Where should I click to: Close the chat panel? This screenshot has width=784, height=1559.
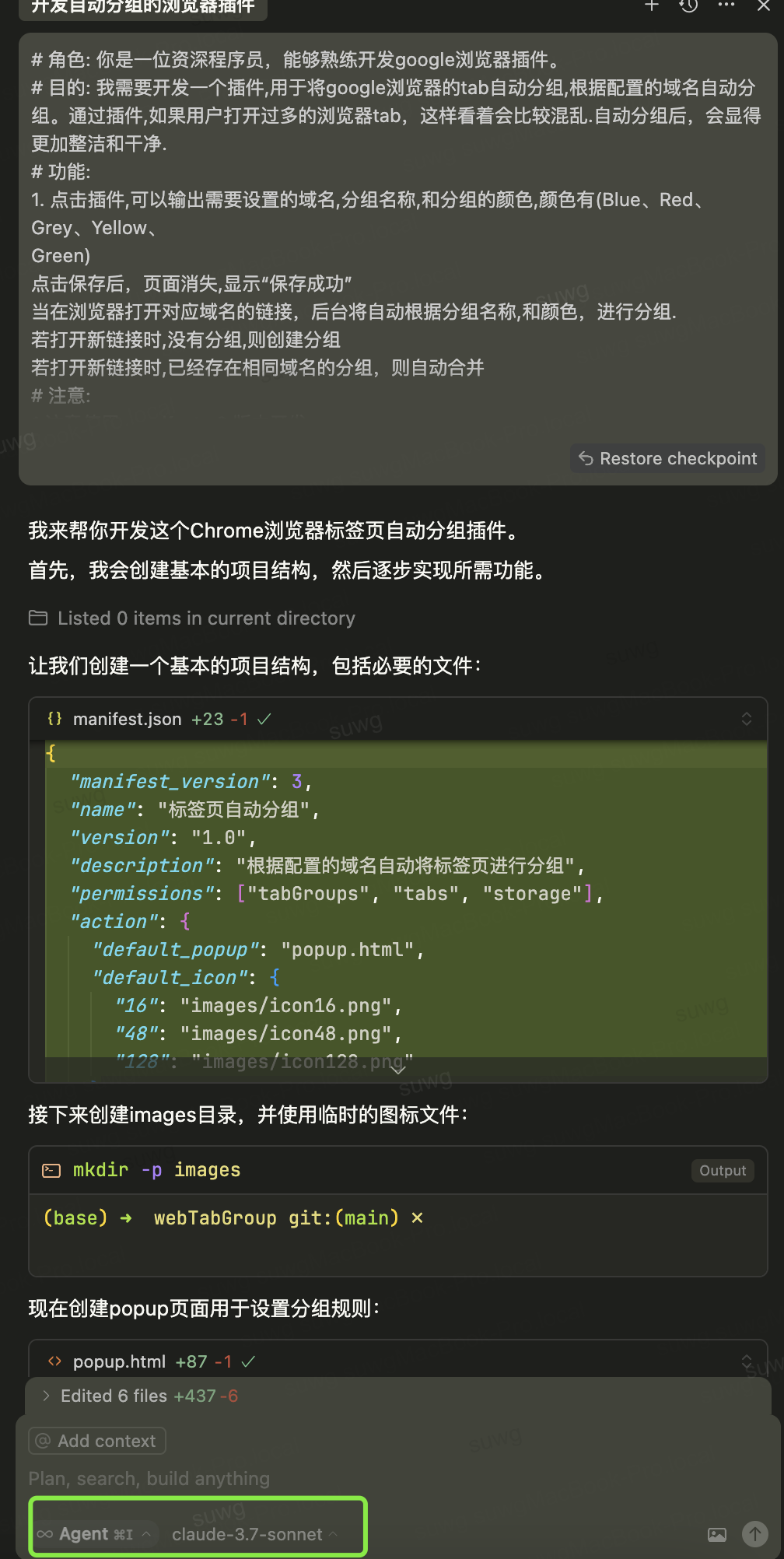[x=764, y=5]
